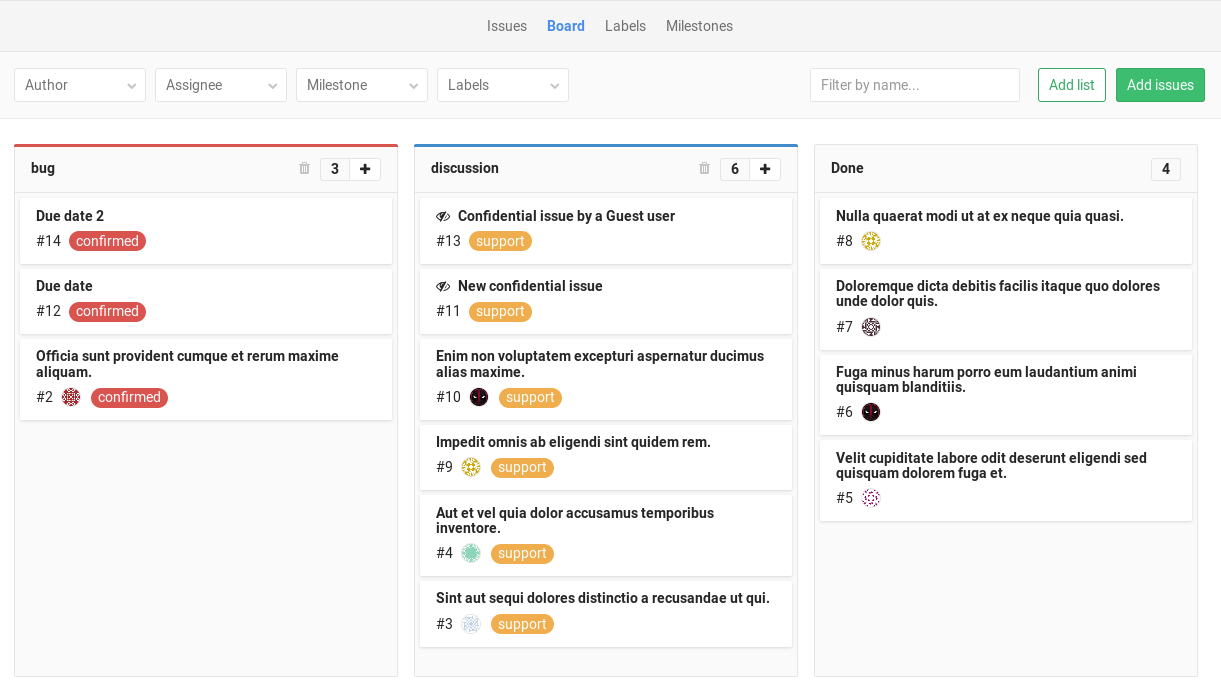Image resolution: width=1221 pixels, height=690 pixels.
Task: Open the Assignee filter dropdown
Action: 220,85
